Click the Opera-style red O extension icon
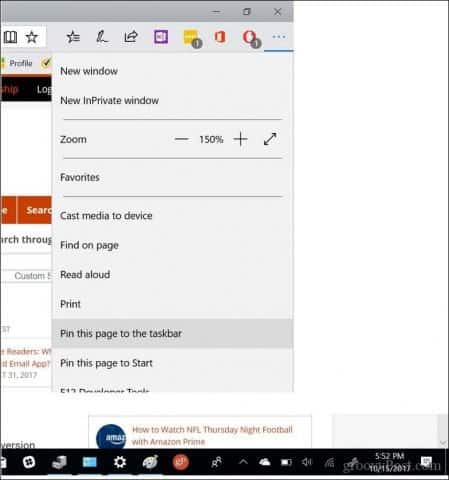This screenshot has height=480, width=449. [250, 38]
